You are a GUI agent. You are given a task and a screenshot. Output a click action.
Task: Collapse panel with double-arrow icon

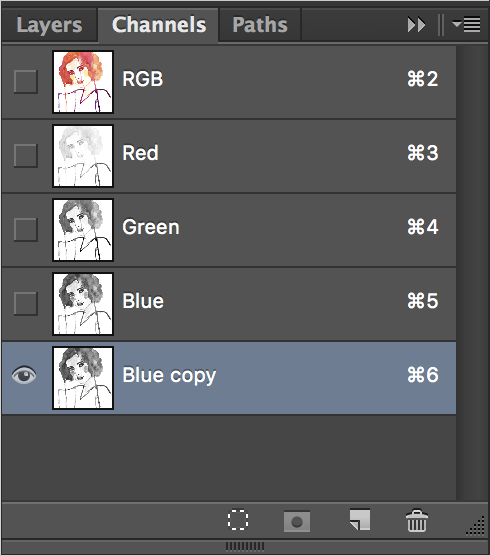tap(416, 25)
